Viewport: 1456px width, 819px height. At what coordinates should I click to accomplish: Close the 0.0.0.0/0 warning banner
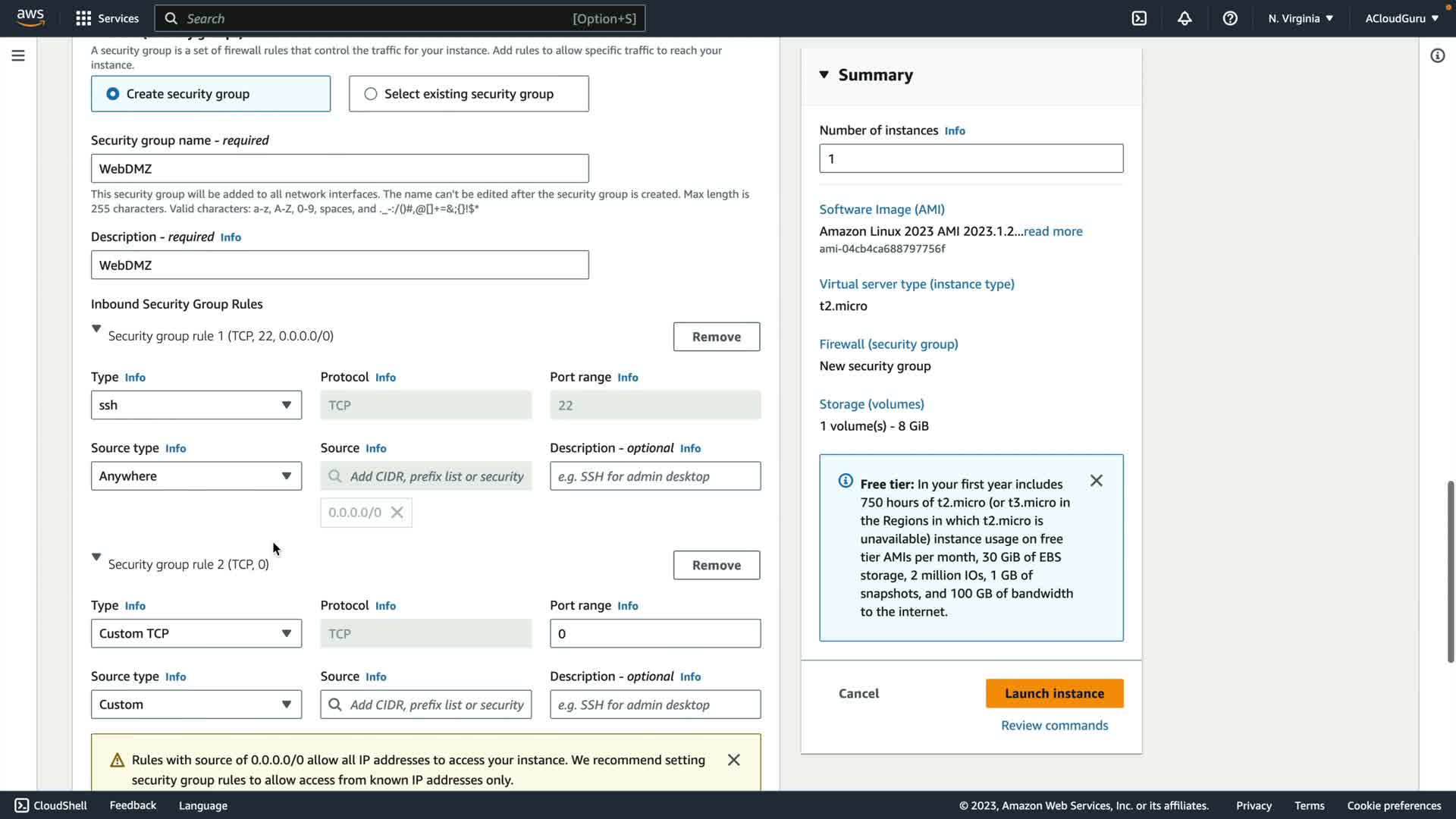point(733,760)
